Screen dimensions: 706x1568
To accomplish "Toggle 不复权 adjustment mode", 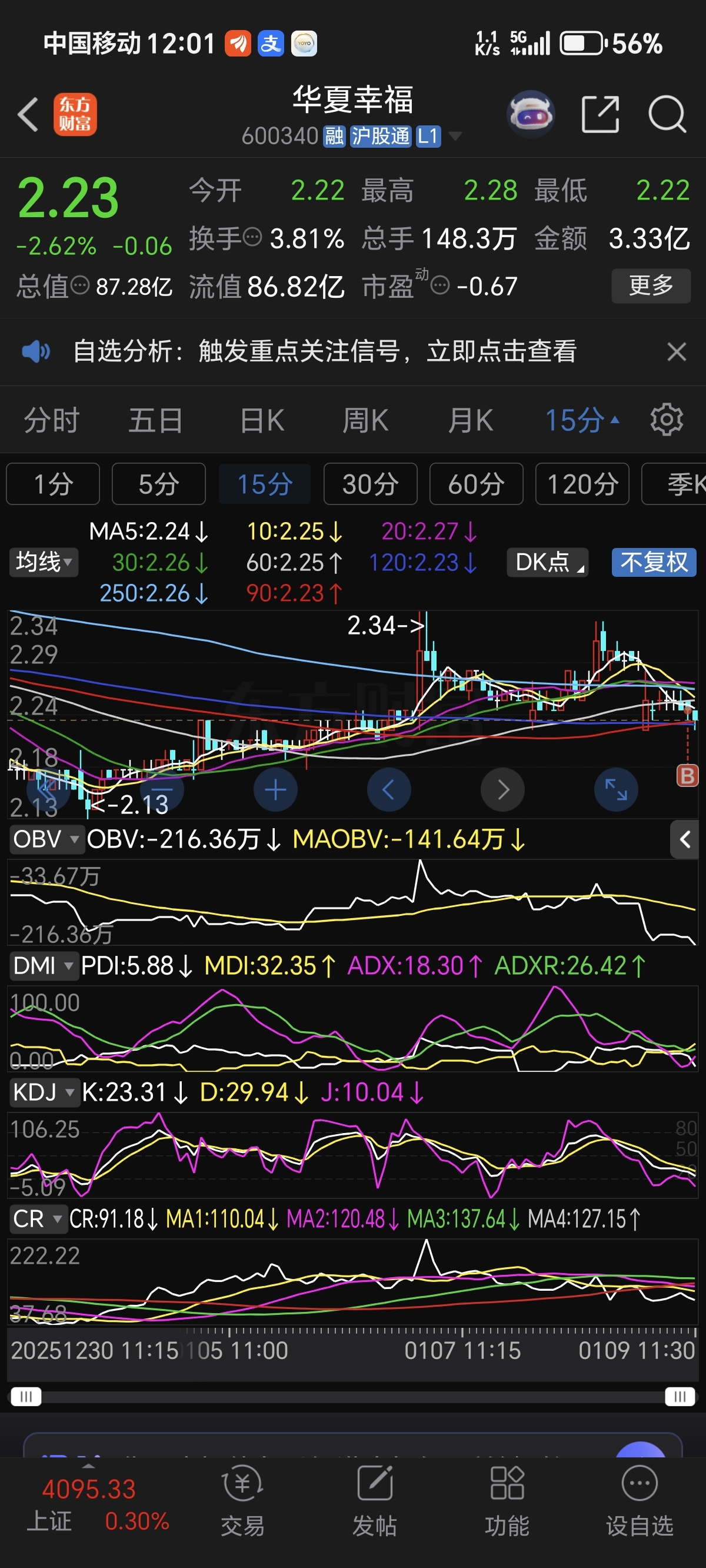I will [654, 562].
